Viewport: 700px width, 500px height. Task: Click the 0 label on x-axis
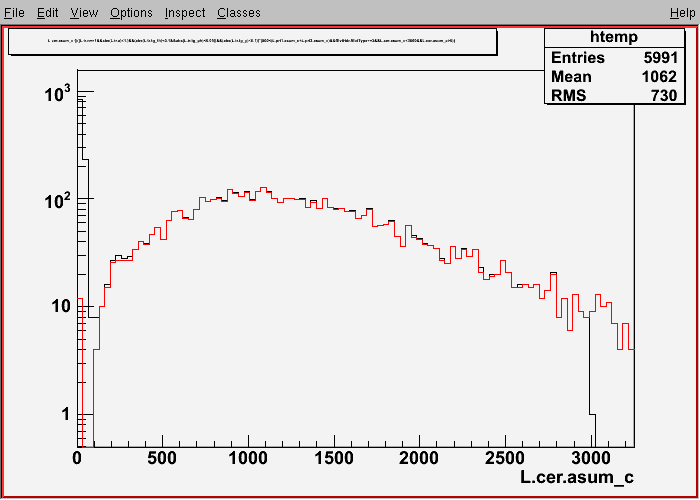(77, 458)
